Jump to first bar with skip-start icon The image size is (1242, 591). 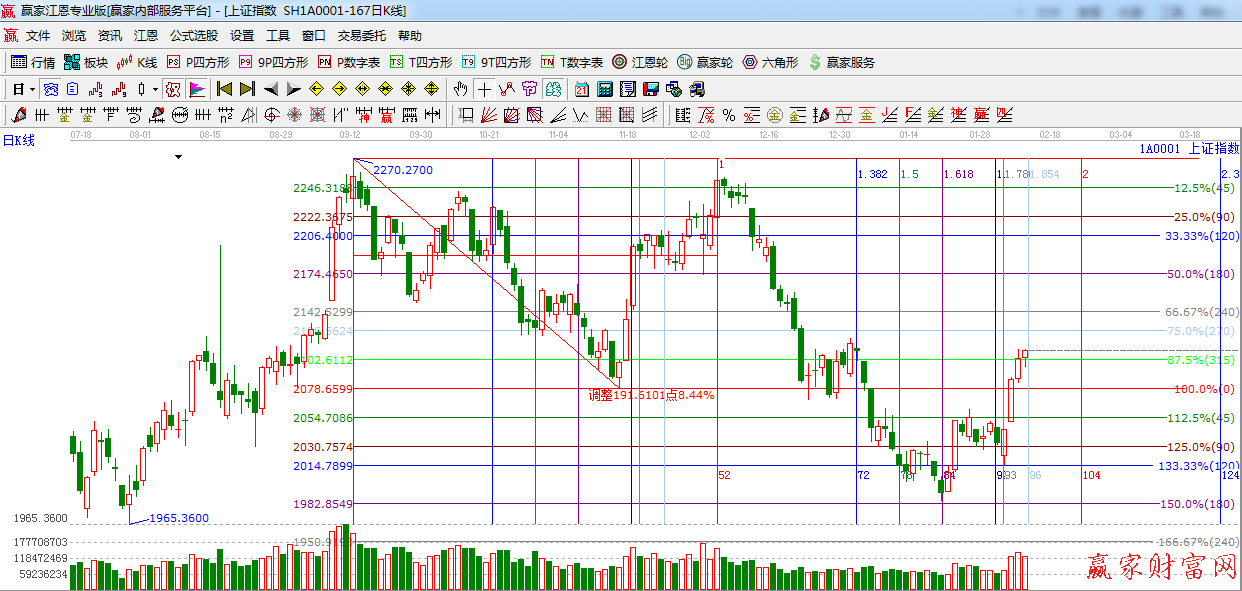pos(224,89)
